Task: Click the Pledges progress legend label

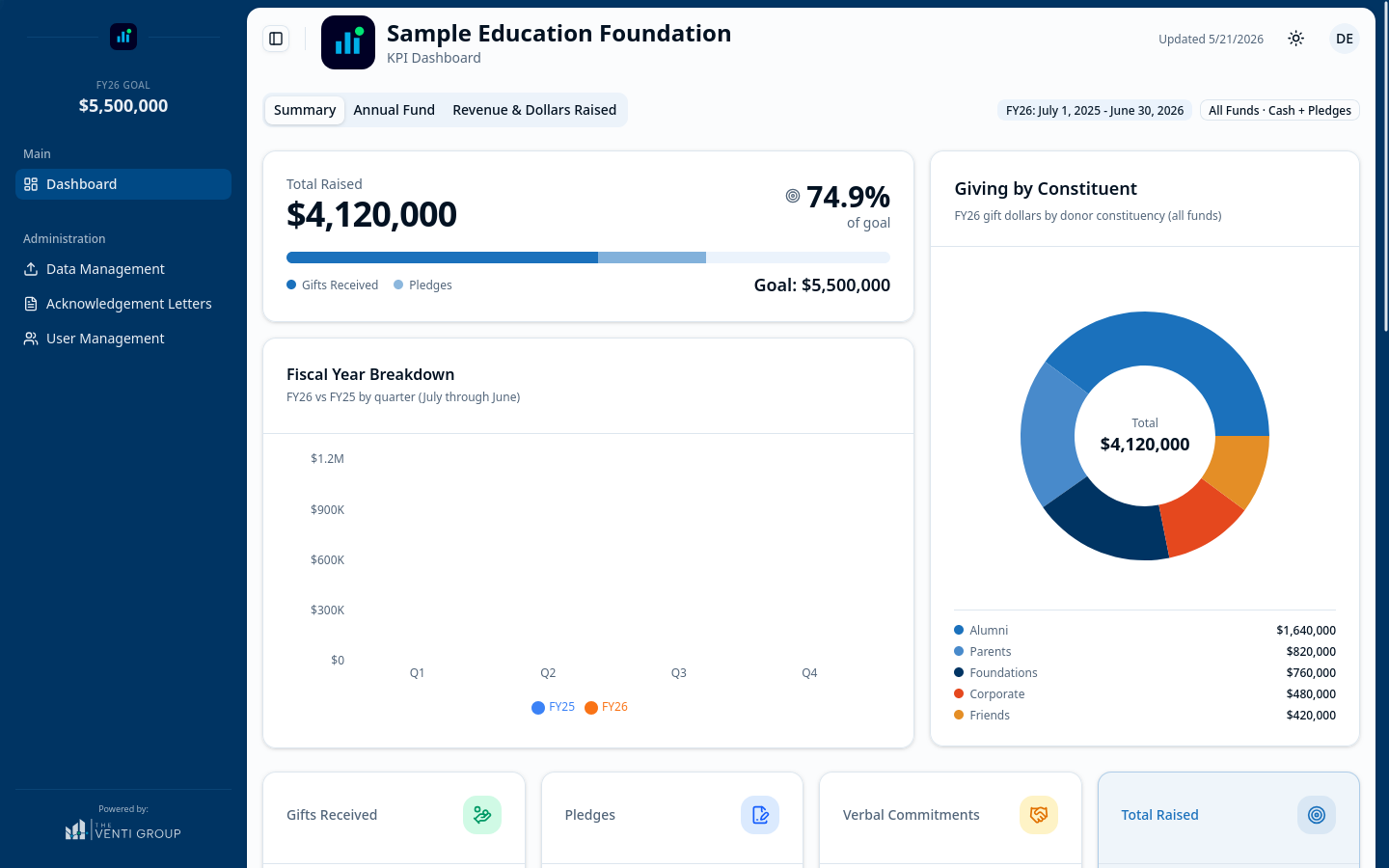Action: pos(430,285)
